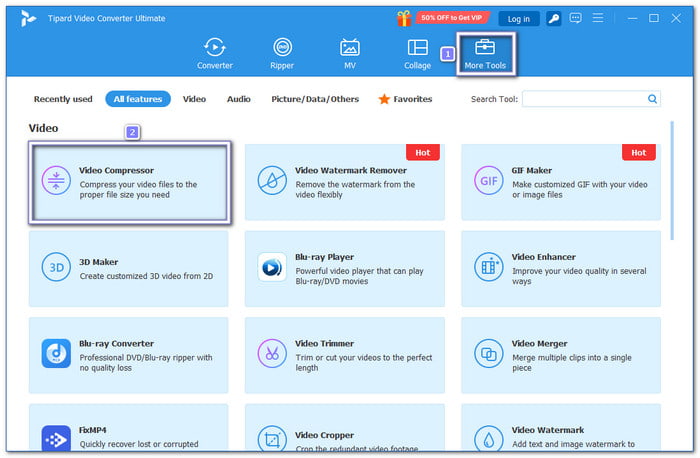Open the More Tools toolbox icon
The height and width of the screenshot is (458, 700).
(x=485, y=47)
